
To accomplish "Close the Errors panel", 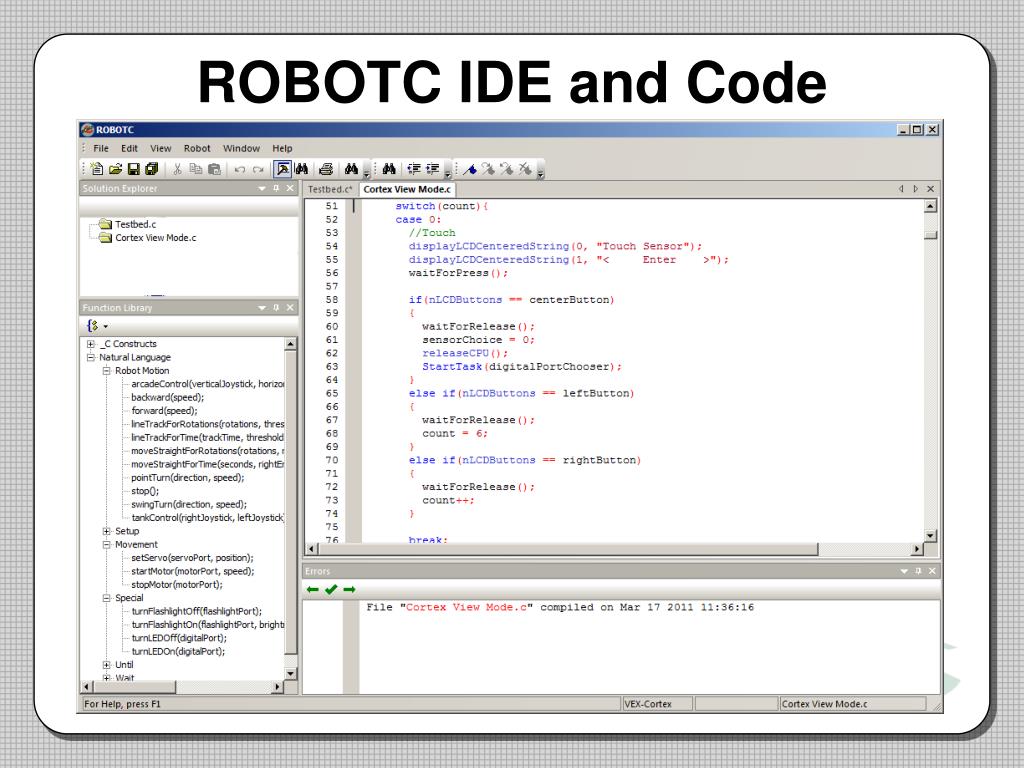I will pyautogui.click(x=932, y=571).
